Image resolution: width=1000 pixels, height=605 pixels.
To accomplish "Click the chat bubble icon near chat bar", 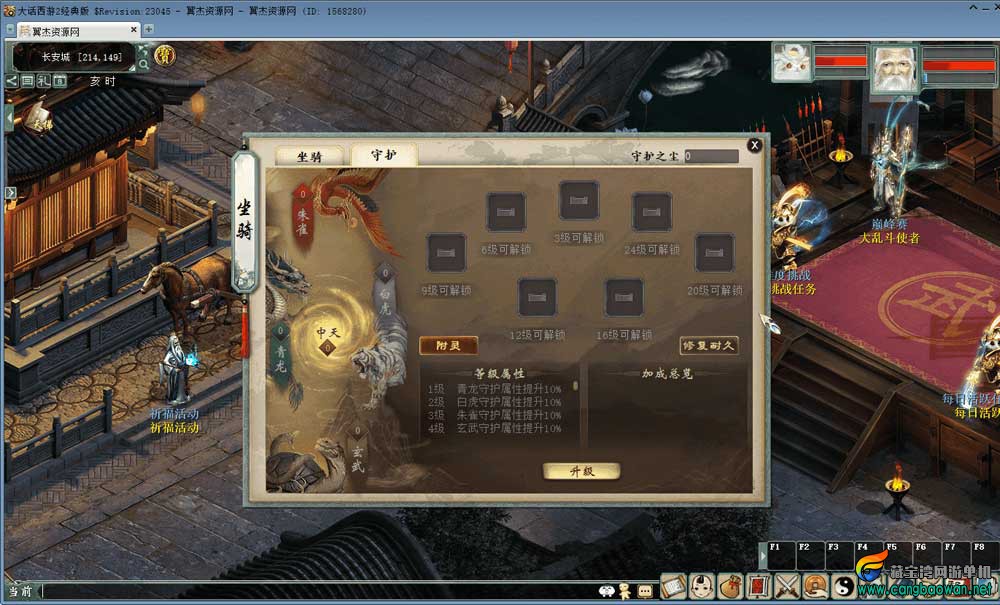I will click(645, 591).
